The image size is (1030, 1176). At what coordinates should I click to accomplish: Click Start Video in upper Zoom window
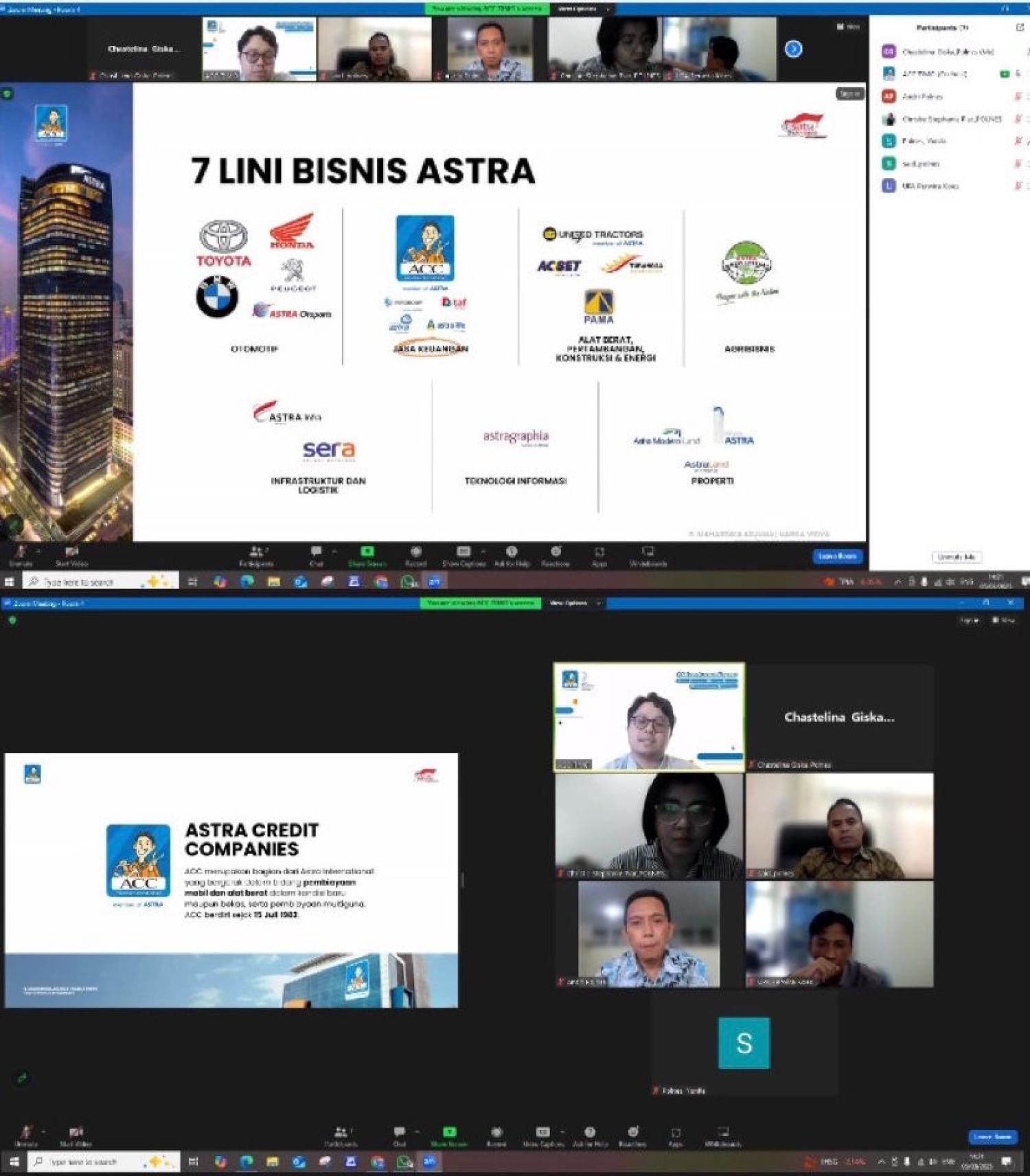71,555
